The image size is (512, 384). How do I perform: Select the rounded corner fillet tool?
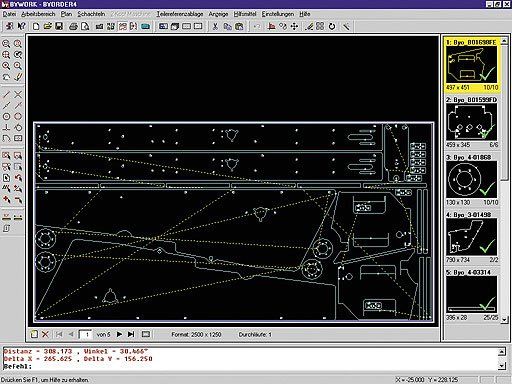point(6,138)
